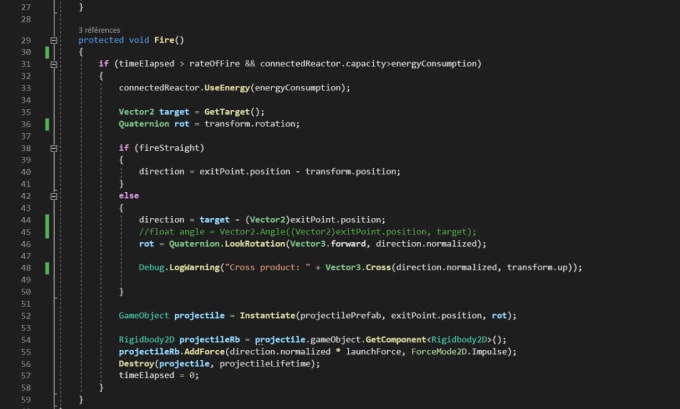Viewport: 680px width, 409px height.
Task: Click the projectileLifetime argument on line 56
Action: (265, 363)
